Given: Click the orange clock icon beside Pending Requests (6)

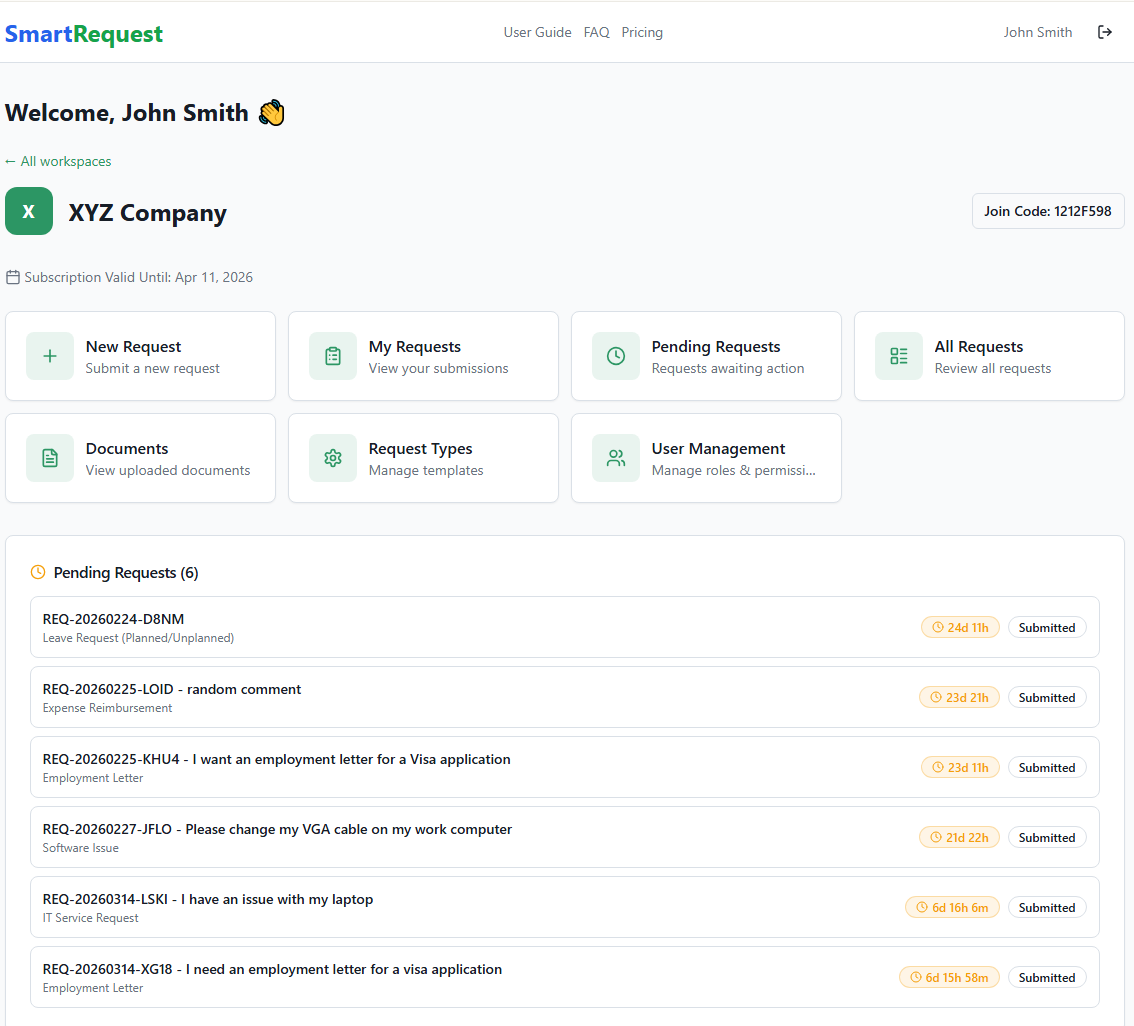Looking at the screenshot, I should (x=38, y=572).
